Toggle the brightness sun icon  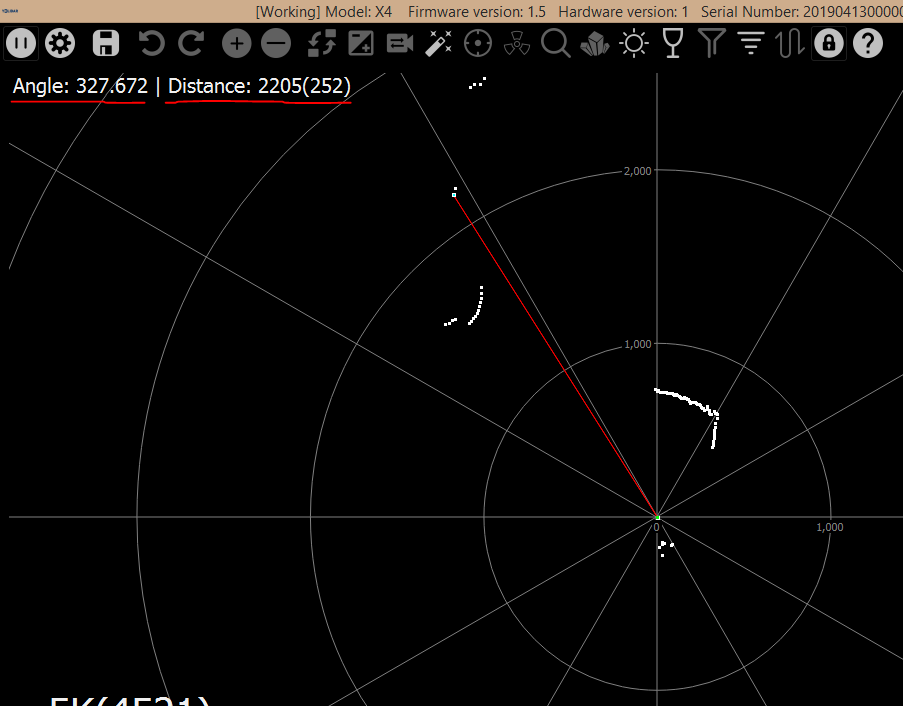(633, 43)
